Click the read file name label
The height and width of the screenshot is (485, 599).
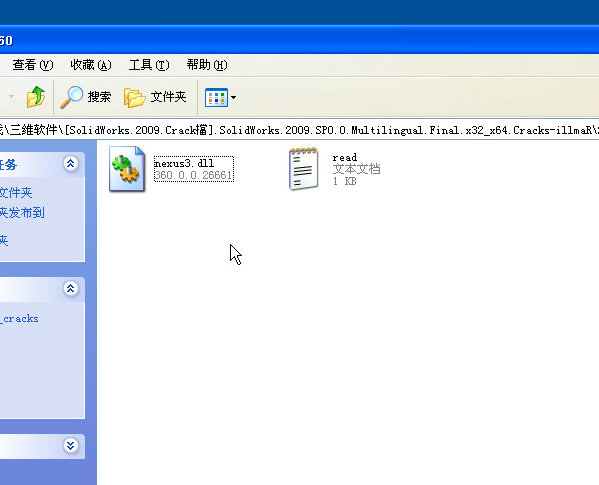pos(345,157)
